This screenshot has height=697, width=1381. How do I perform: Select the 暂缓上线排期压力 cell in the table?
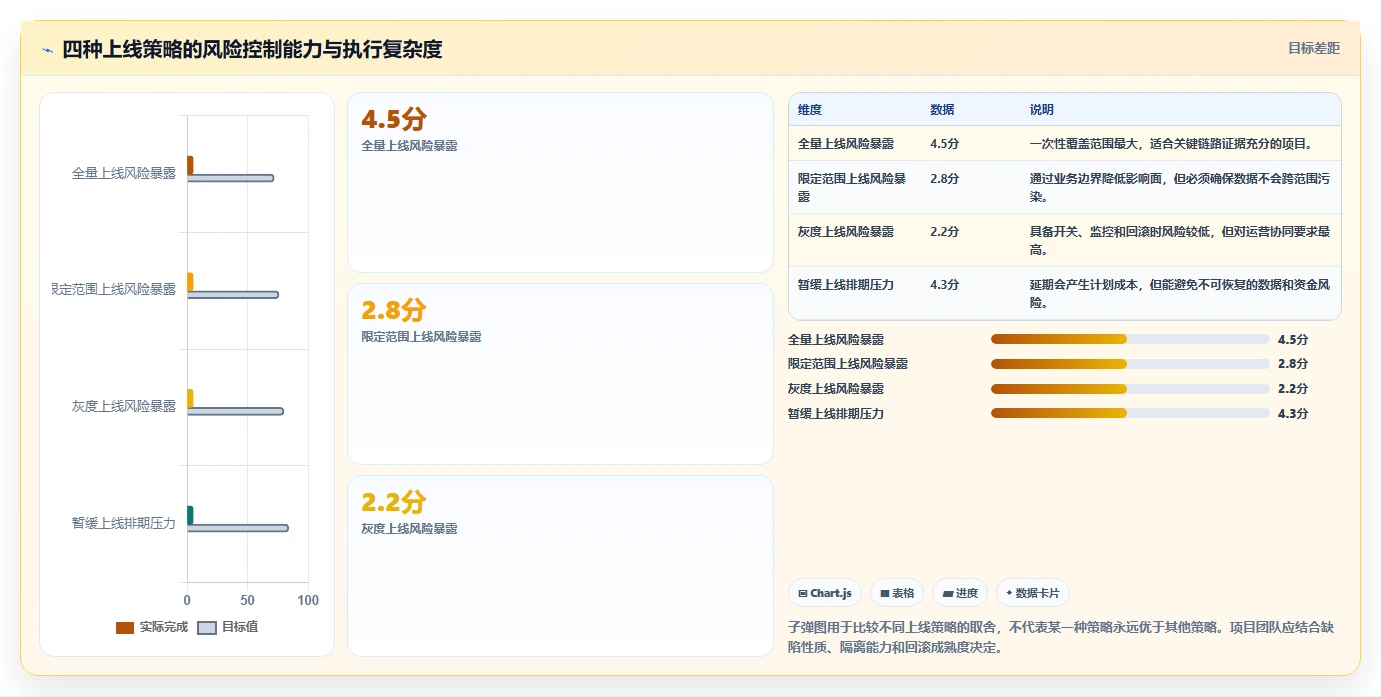[x=846, y=285]
